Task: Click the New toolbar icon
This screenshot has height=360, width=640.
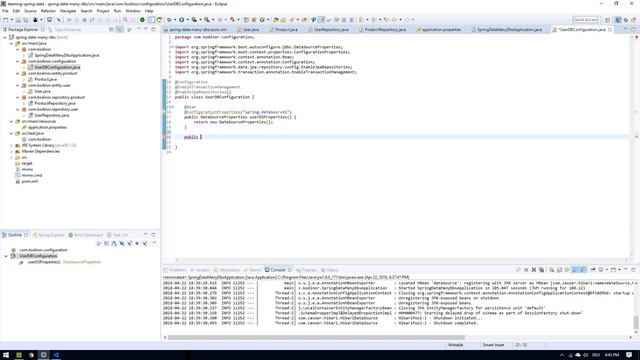Action: [x=6, y=20]
